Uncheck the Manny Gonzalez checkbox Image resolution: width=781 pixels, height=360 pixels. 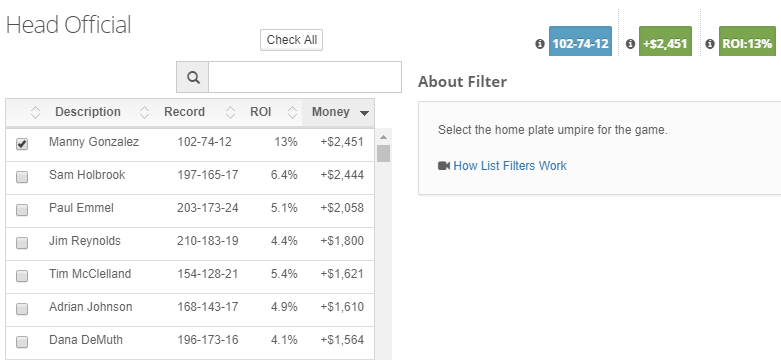pos(22,144)
